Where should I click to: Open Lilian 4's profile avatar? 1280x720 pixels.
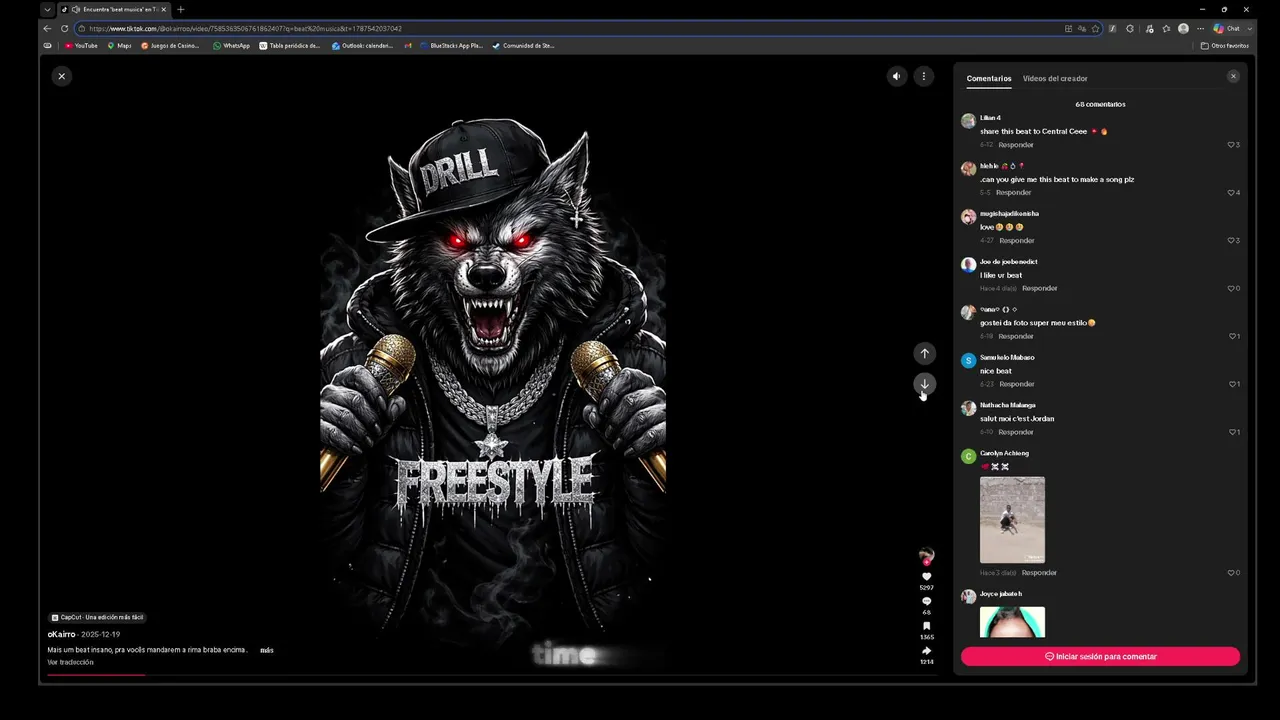(968, 121)
